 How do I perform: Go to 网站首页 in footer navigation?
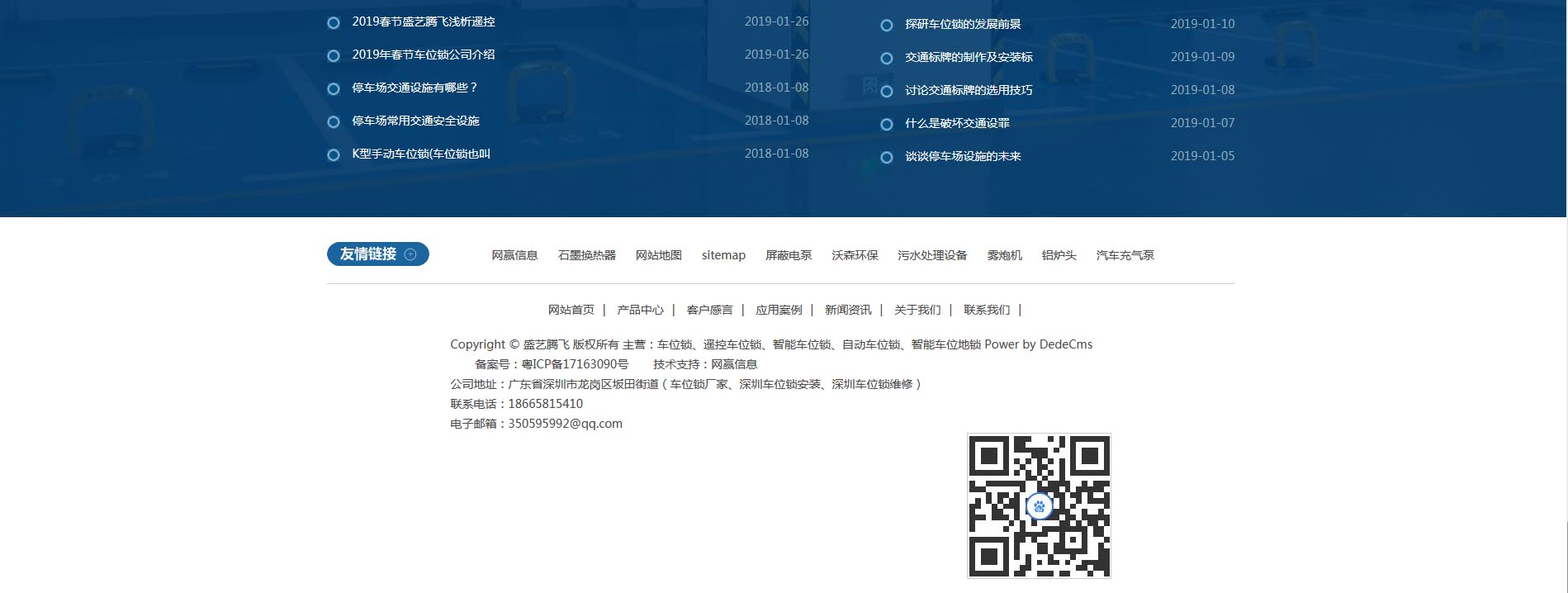[571, 310]
